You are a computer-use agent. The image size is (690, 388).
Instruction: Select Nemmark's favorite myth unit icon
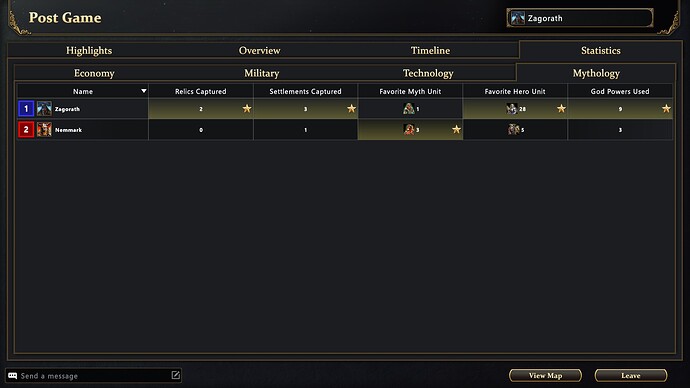(x=409, y=129)
